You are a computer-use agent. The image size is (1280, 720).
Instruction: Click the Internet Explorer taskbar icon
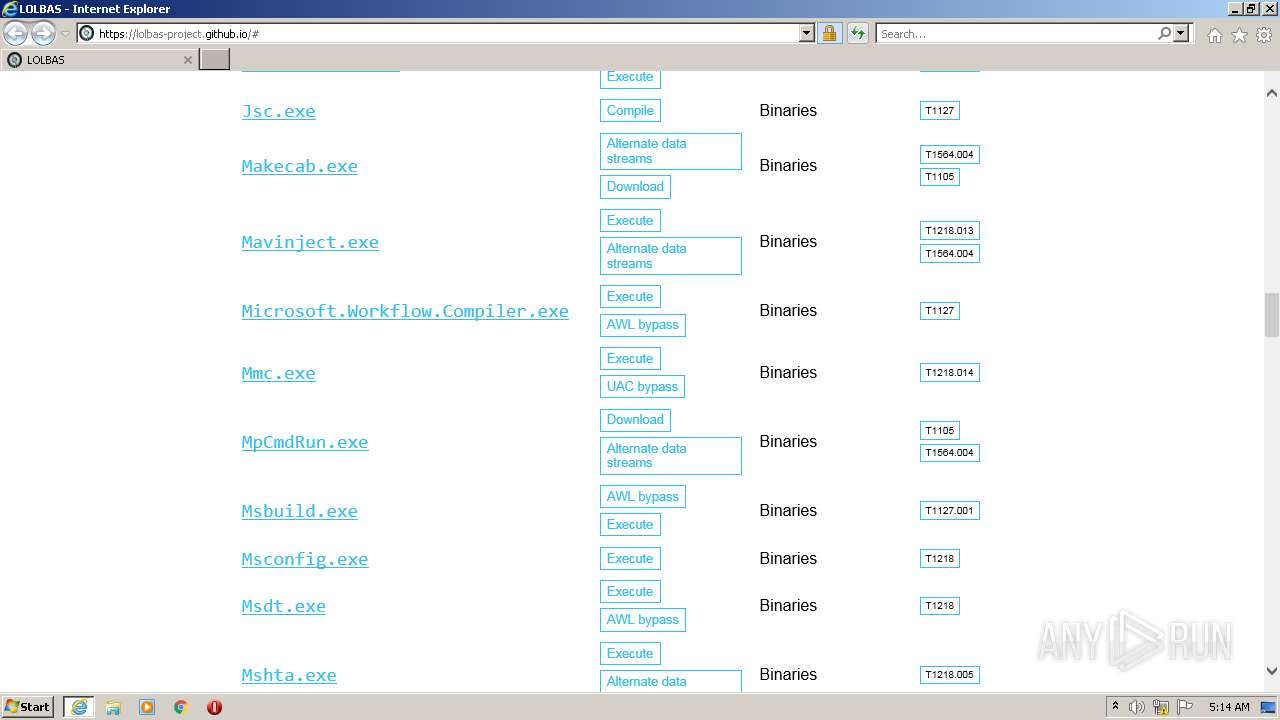pos(78,707)
